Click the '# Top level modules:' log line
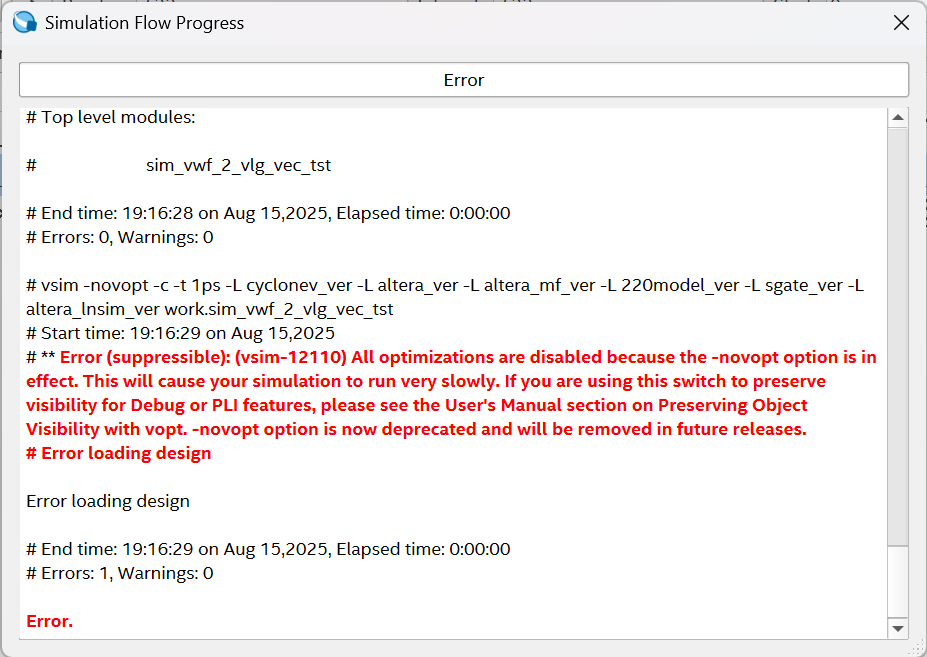Screen dimensions: 927x657 111,117
